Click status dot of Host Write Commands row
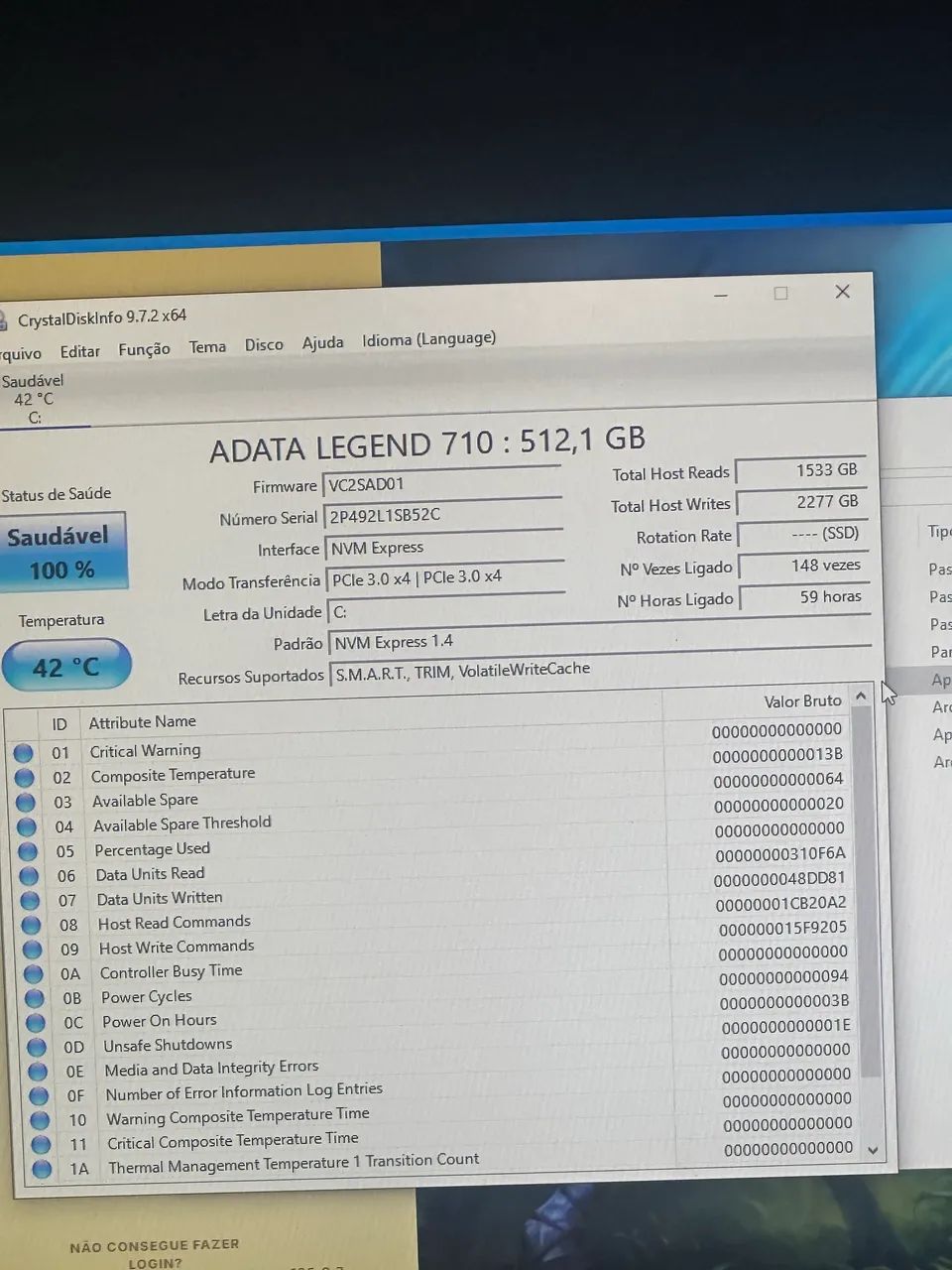 coord(33,950)
